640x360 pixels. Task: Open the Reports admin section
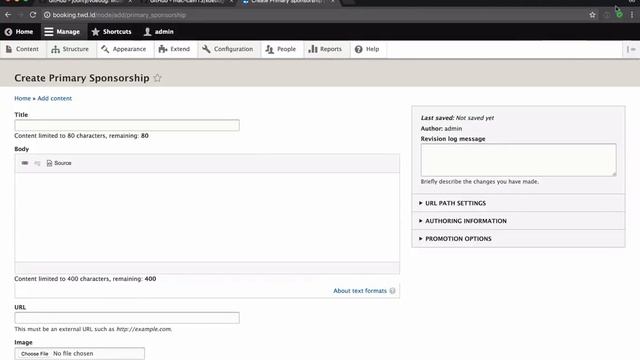tap(325, 49)
